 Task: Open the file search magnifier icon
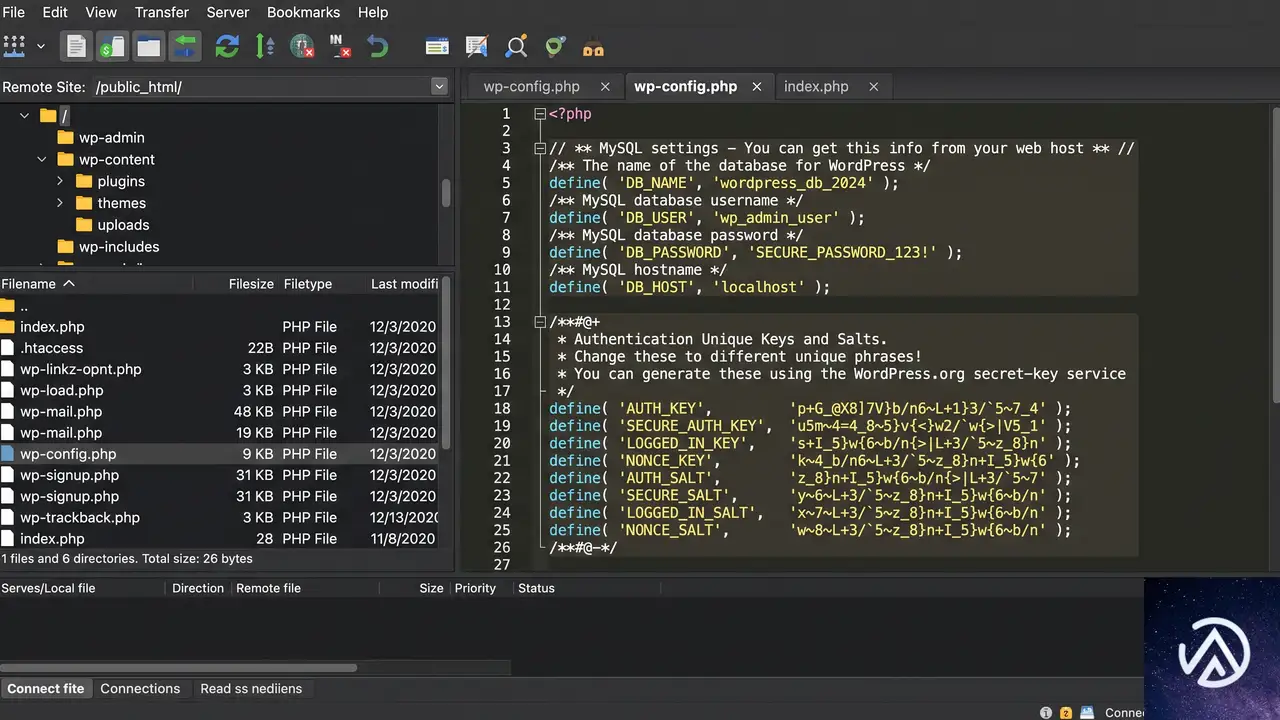pos(516,46)
